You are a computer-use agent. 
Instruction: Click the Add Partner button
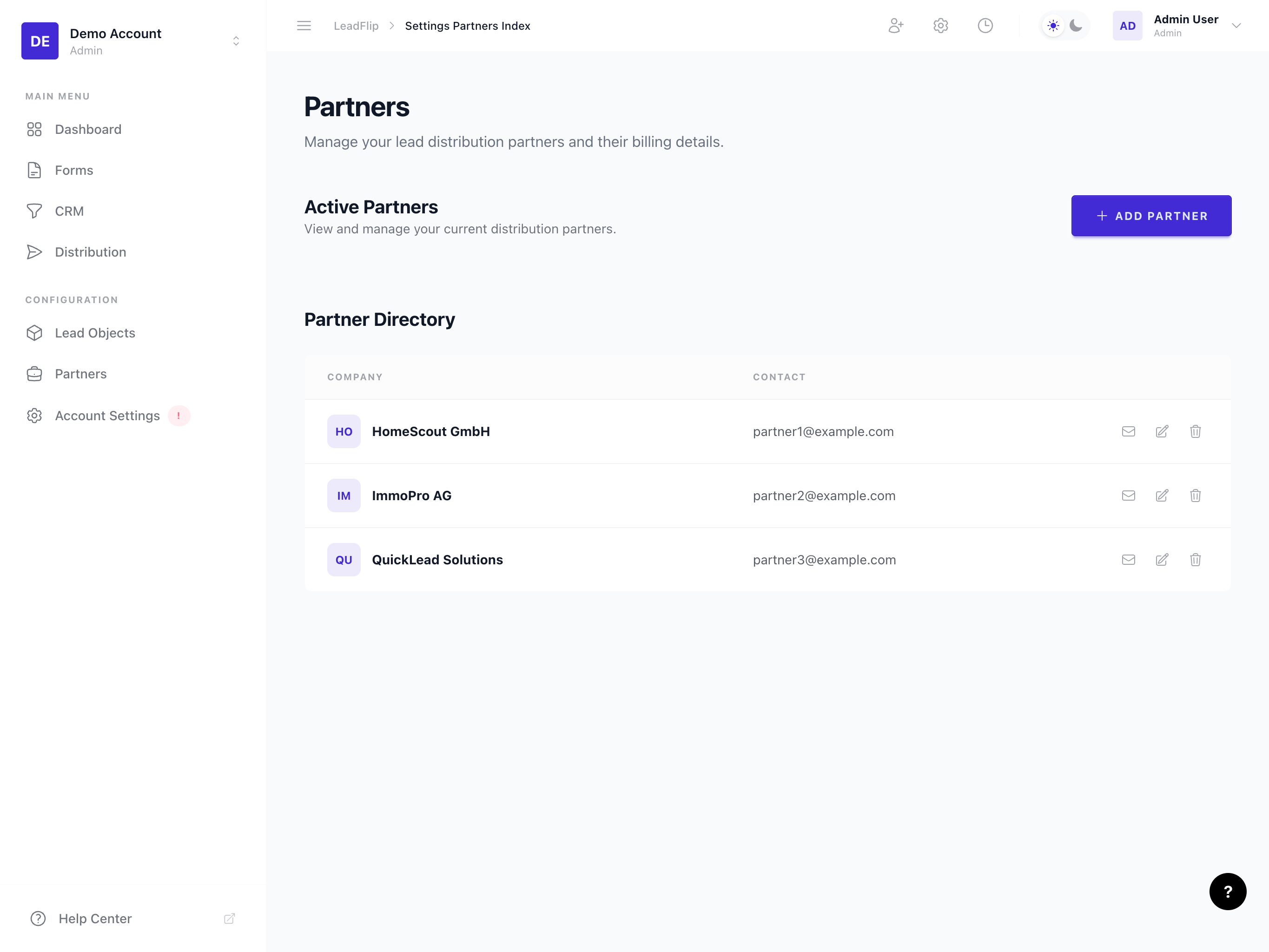[x=1151, y=215]
